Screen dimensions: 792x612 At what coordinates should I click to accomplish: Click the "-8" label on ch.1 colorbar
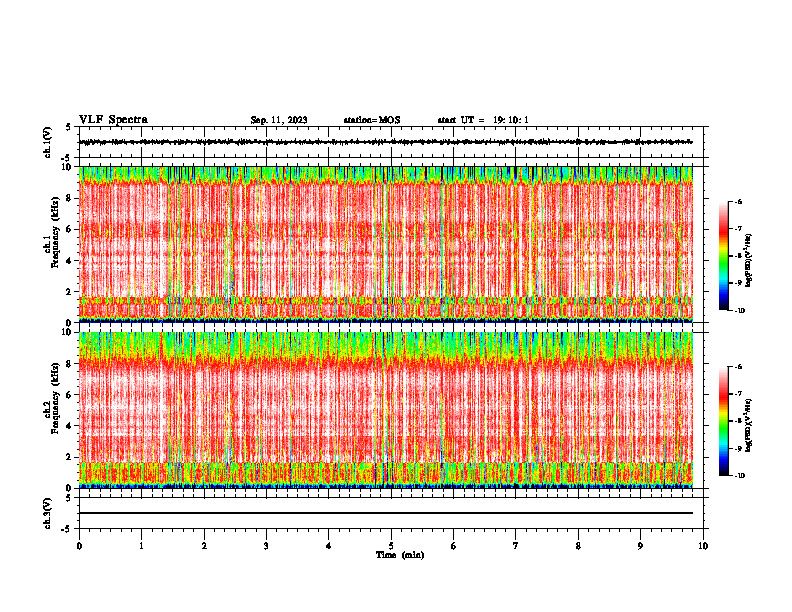(x=738, y=256)
